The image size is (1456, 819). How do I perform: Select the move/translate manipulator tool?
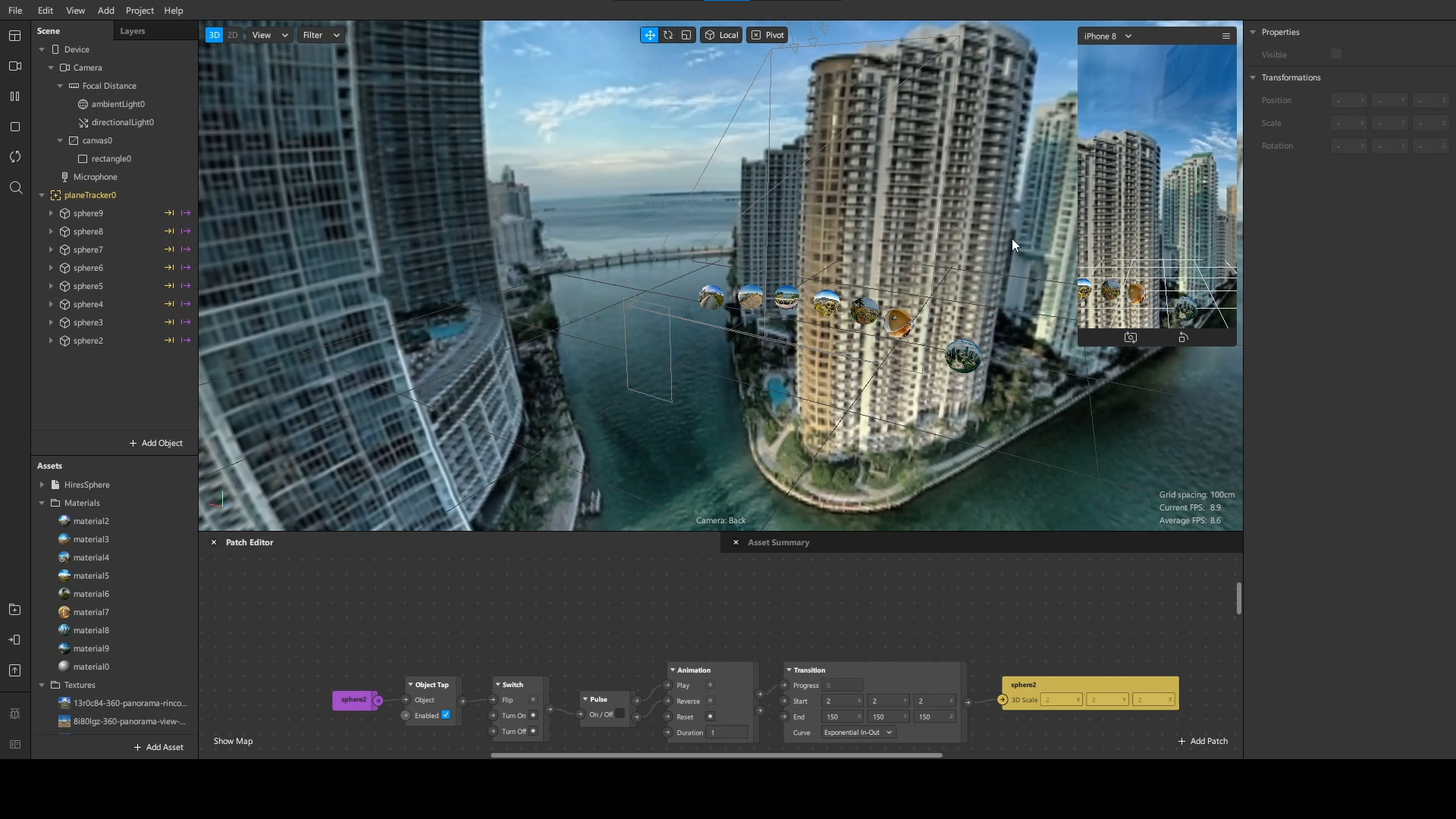point(649,35)
